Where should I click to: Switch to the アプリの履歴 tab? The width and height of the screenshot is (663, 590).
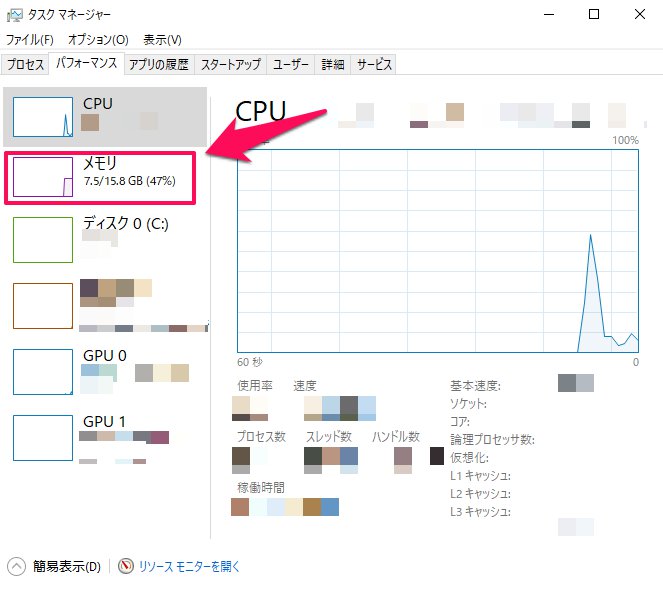[159, 64]
